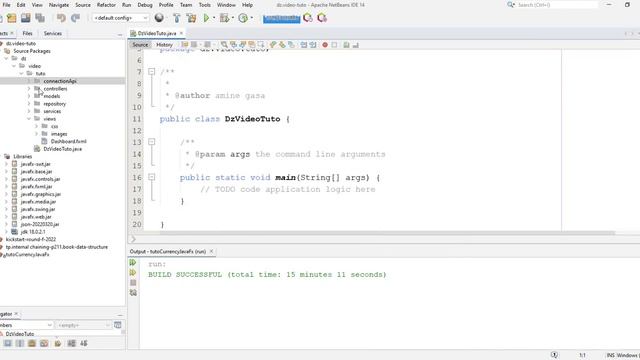Click the Copy-all stacked windows toolbar icon
The width and height of the screenshot is (640, 360).
point(40,18)
